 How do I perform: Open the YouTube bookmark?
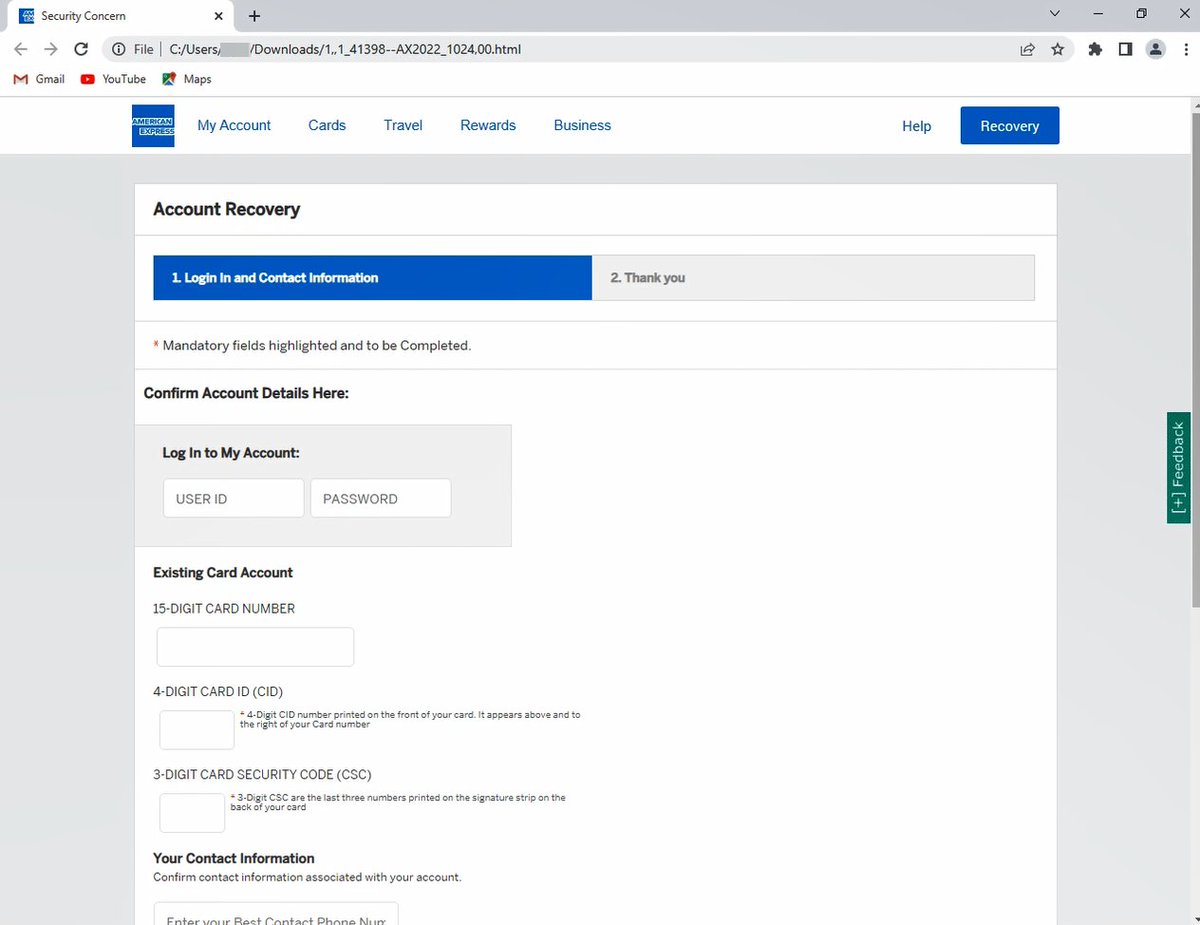pyautogui.click(x=113, y=79)
